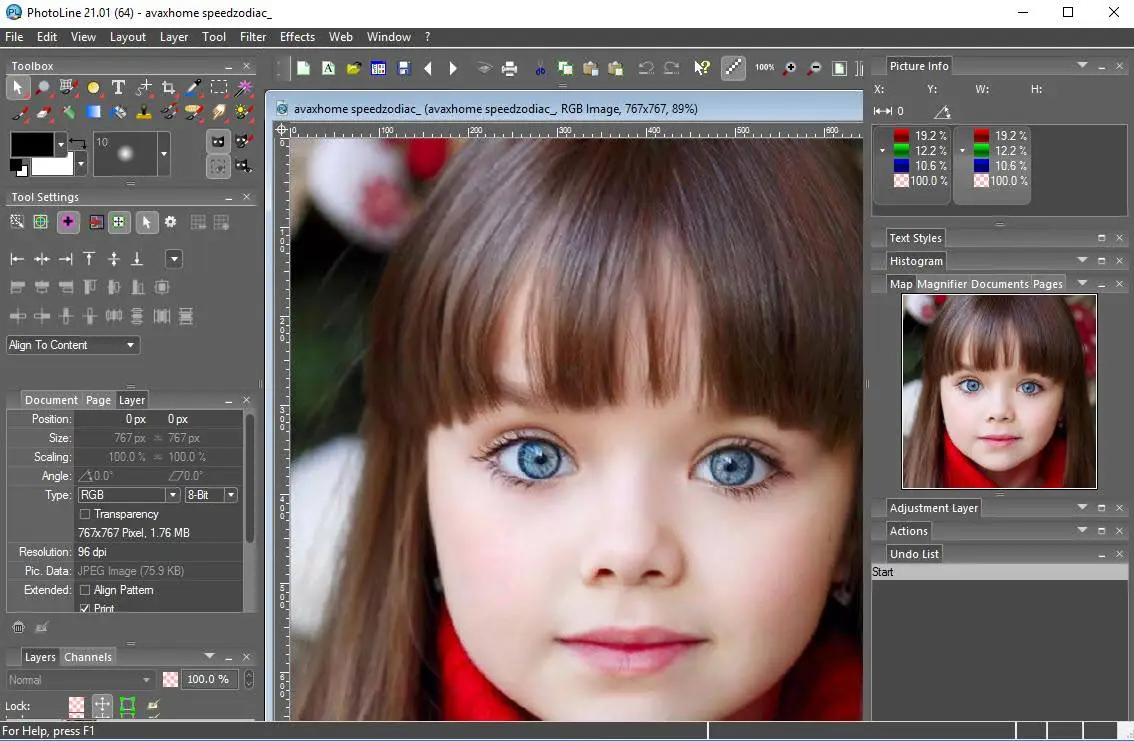Click the layer opacity 100.0 % field

pyautogui.click(x=208, y=680)
